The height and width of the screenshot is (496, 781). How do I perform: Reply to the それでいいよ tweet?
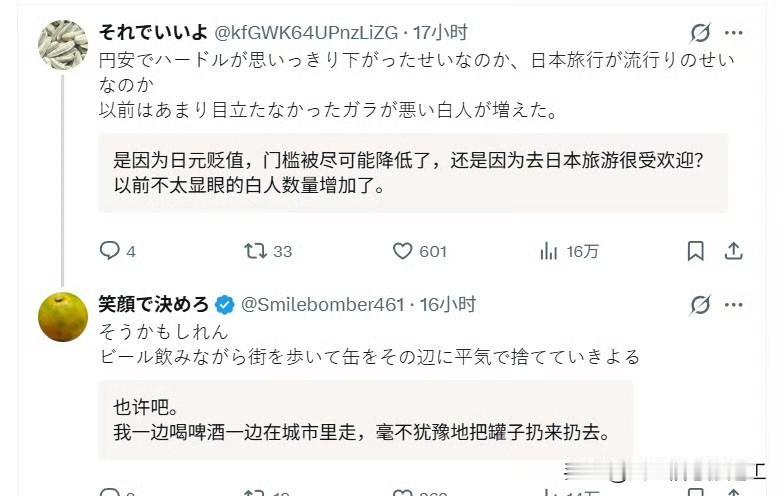[118, 250]
